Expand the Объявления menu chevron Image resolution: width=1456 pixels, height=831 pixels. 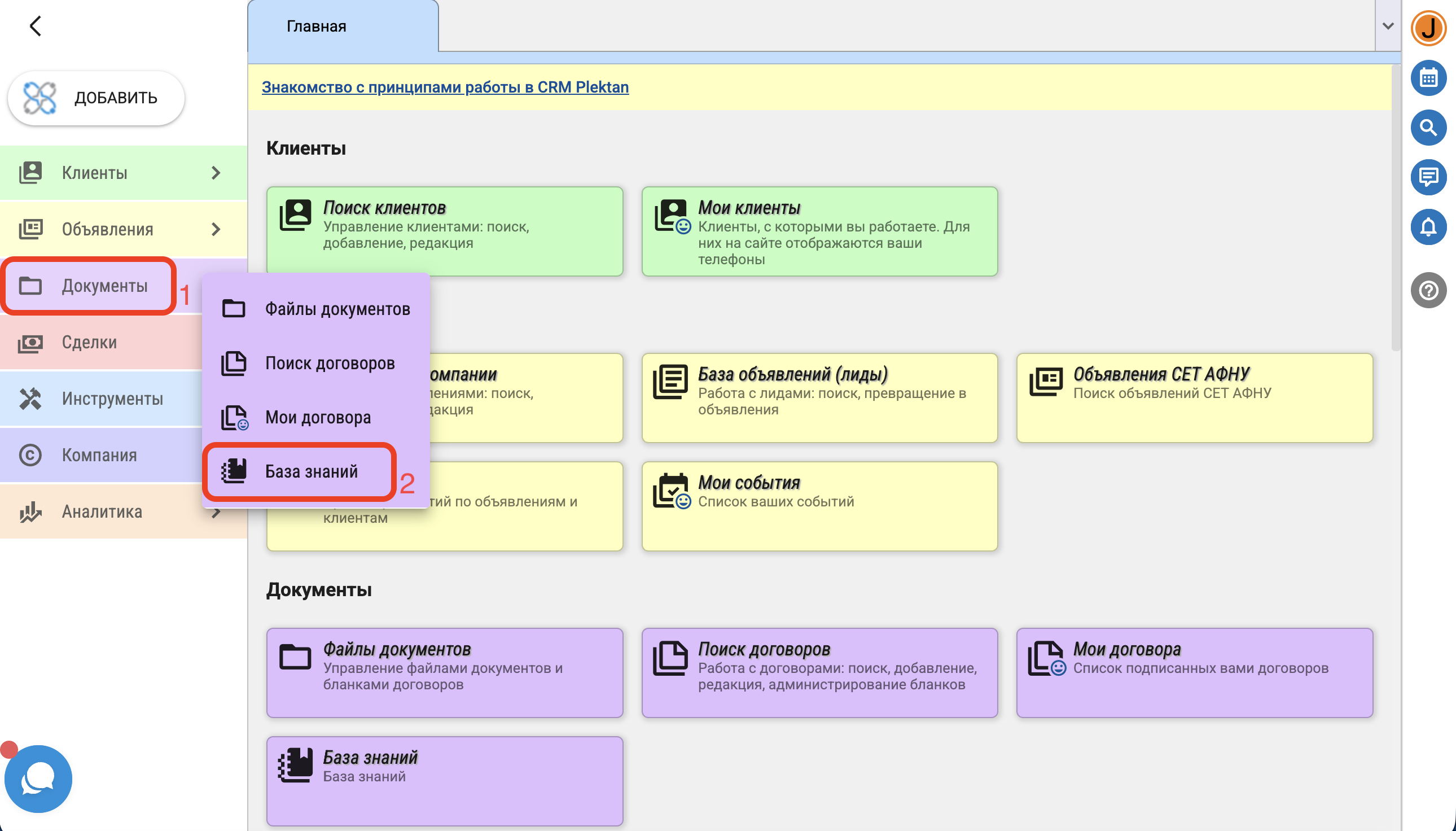pos(216,229)
